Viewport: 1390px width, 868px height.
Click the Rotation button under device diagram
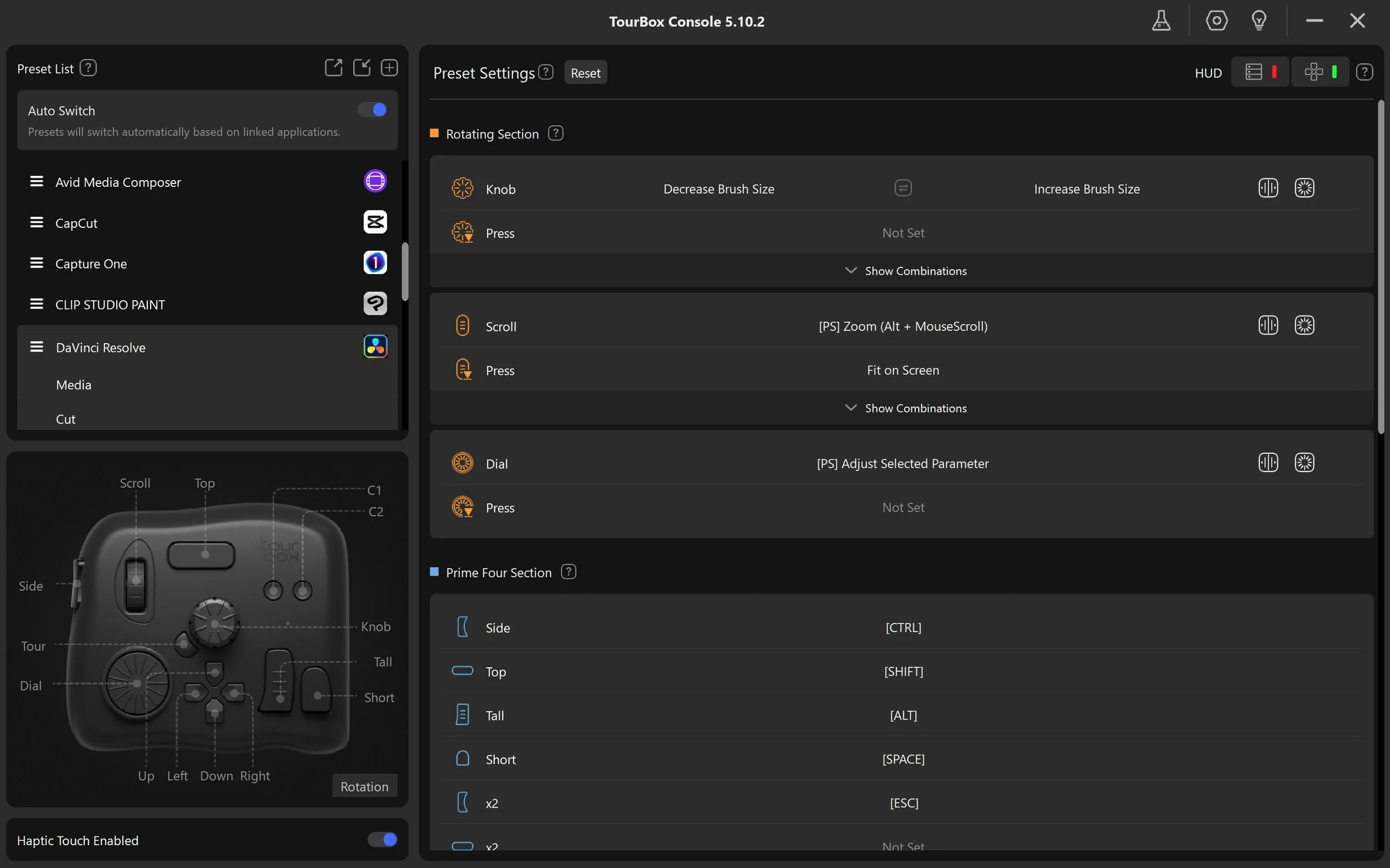click(x=364, y=786)
